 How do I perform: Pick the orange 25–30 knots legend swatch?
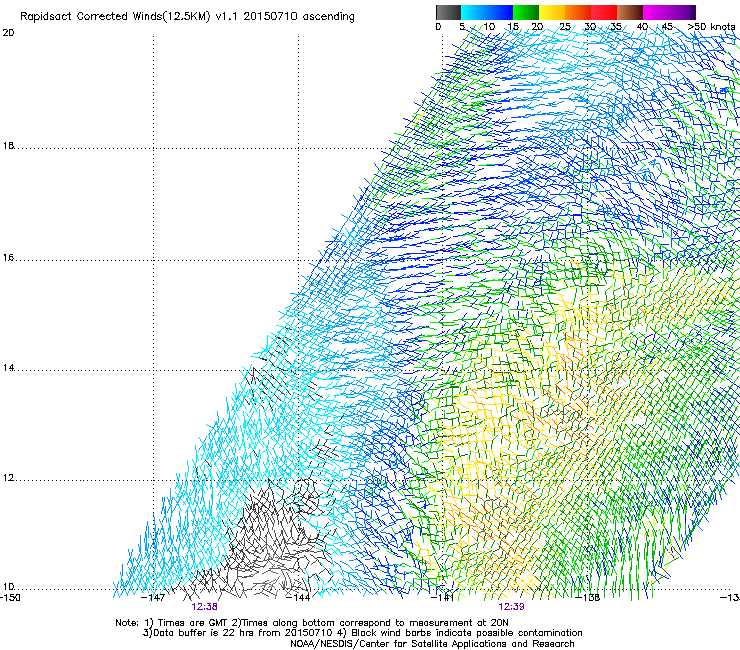click(x=578, y=12)
